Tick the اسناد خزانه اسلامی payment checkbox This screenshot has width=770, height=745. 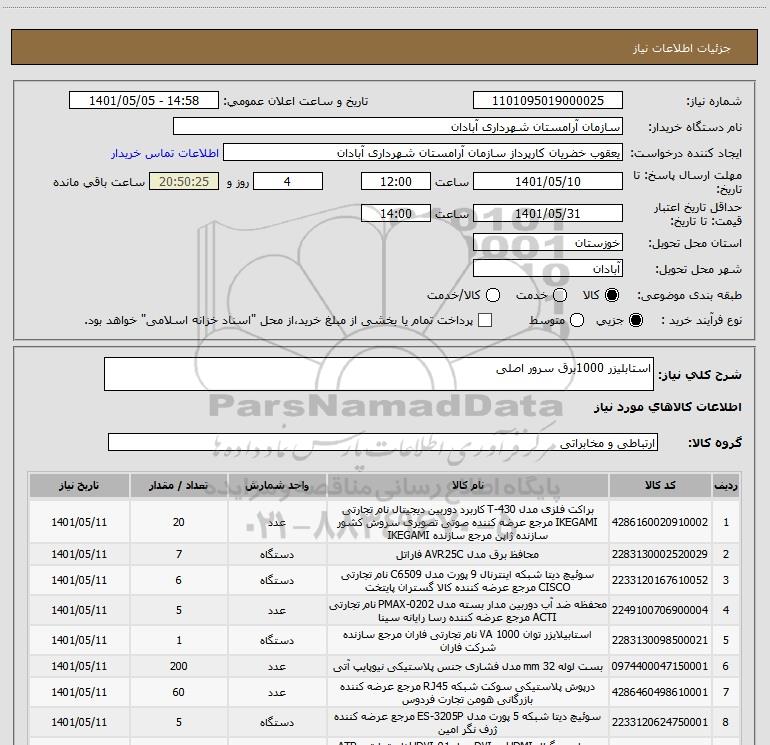tap(485, 320)
